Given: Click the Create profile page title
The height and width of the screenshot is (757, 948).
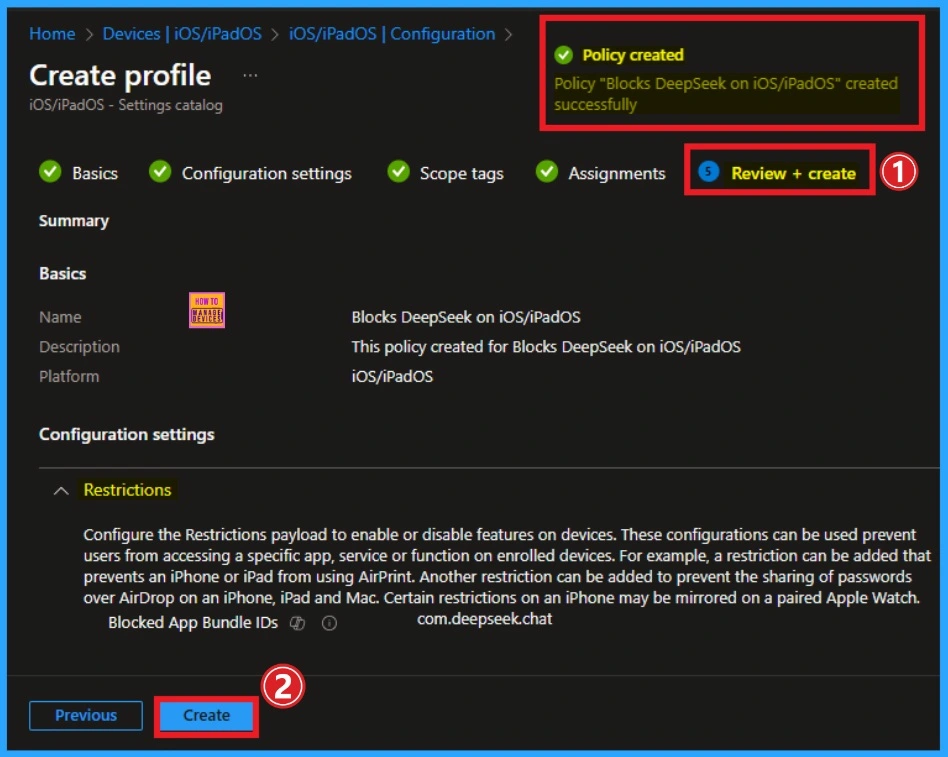Looking at the screenshot, I should pos(120,76).
